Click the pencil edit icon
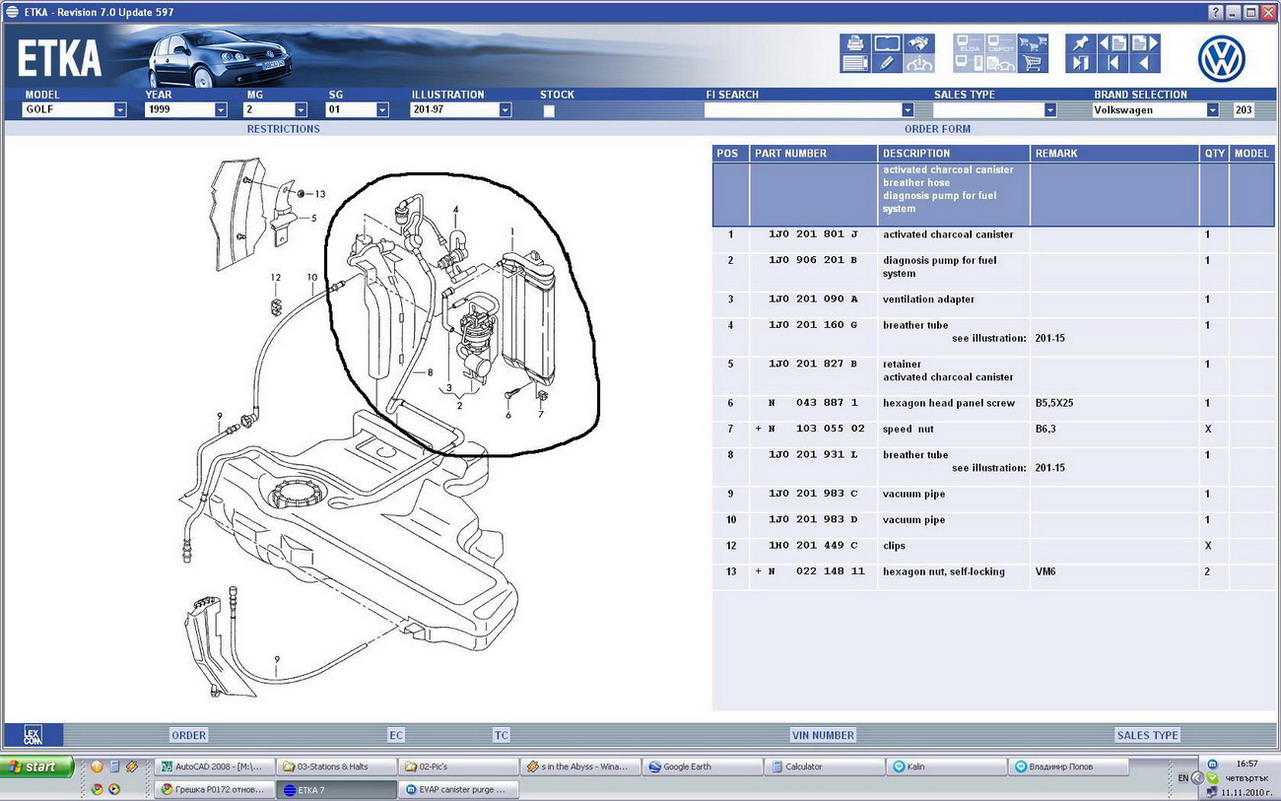The height and width of the screenshot is (801, 1281). tap(887, 64)
